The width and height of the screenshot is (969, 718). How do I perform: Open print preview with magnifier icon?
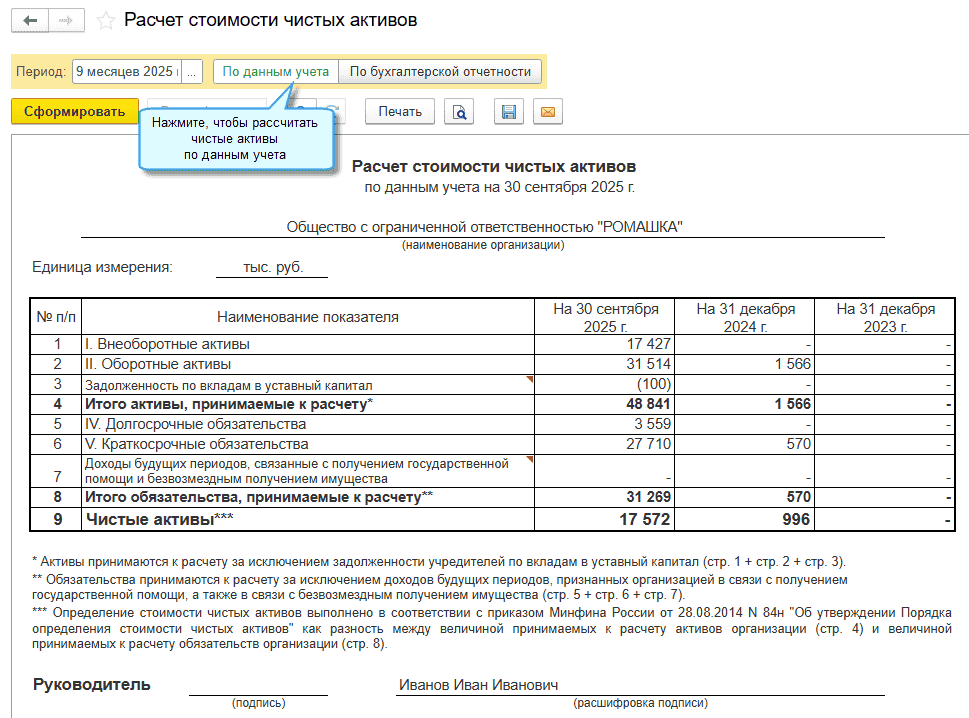pyautogui.click(x=460, y=111)
